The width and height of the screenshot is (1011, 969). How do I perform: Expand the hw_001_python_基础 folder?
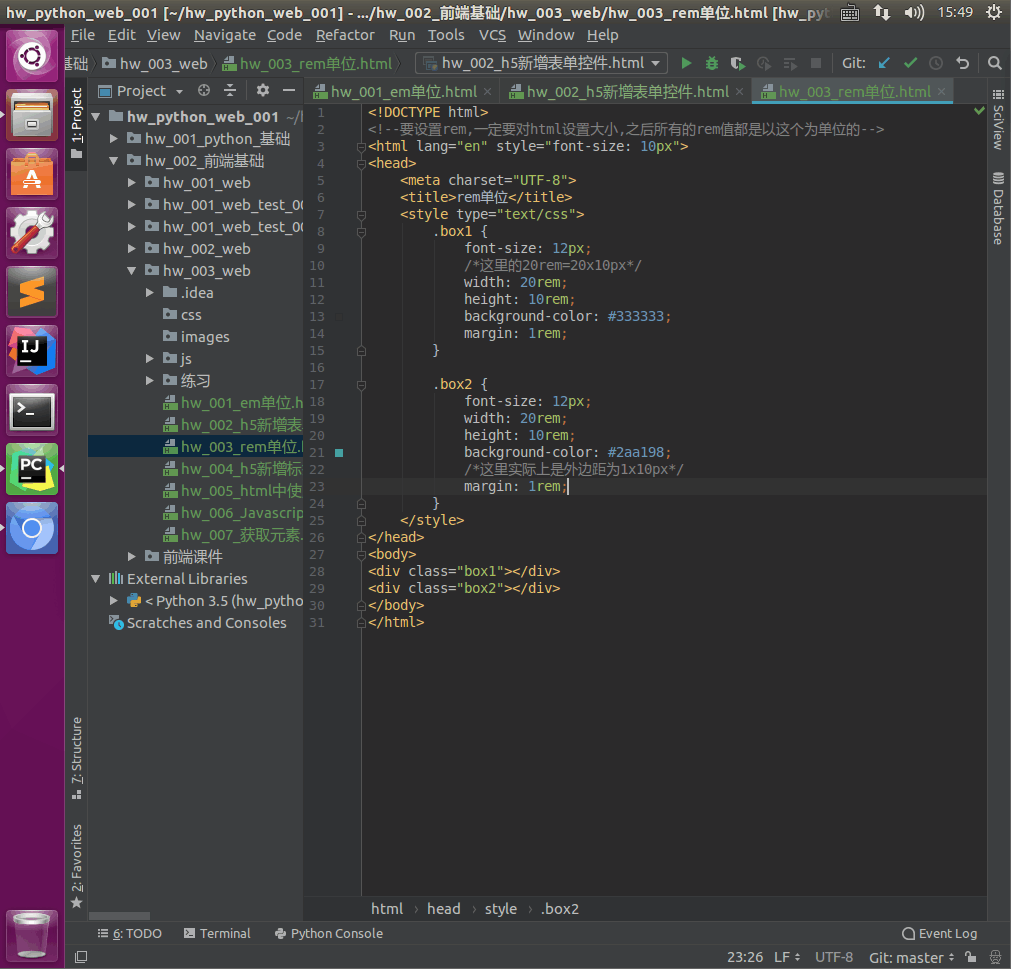pos(115,139)
